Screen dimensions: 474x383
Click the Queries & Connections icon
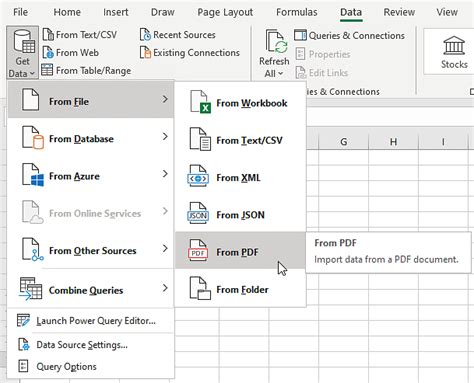click(x=300, y=35)
